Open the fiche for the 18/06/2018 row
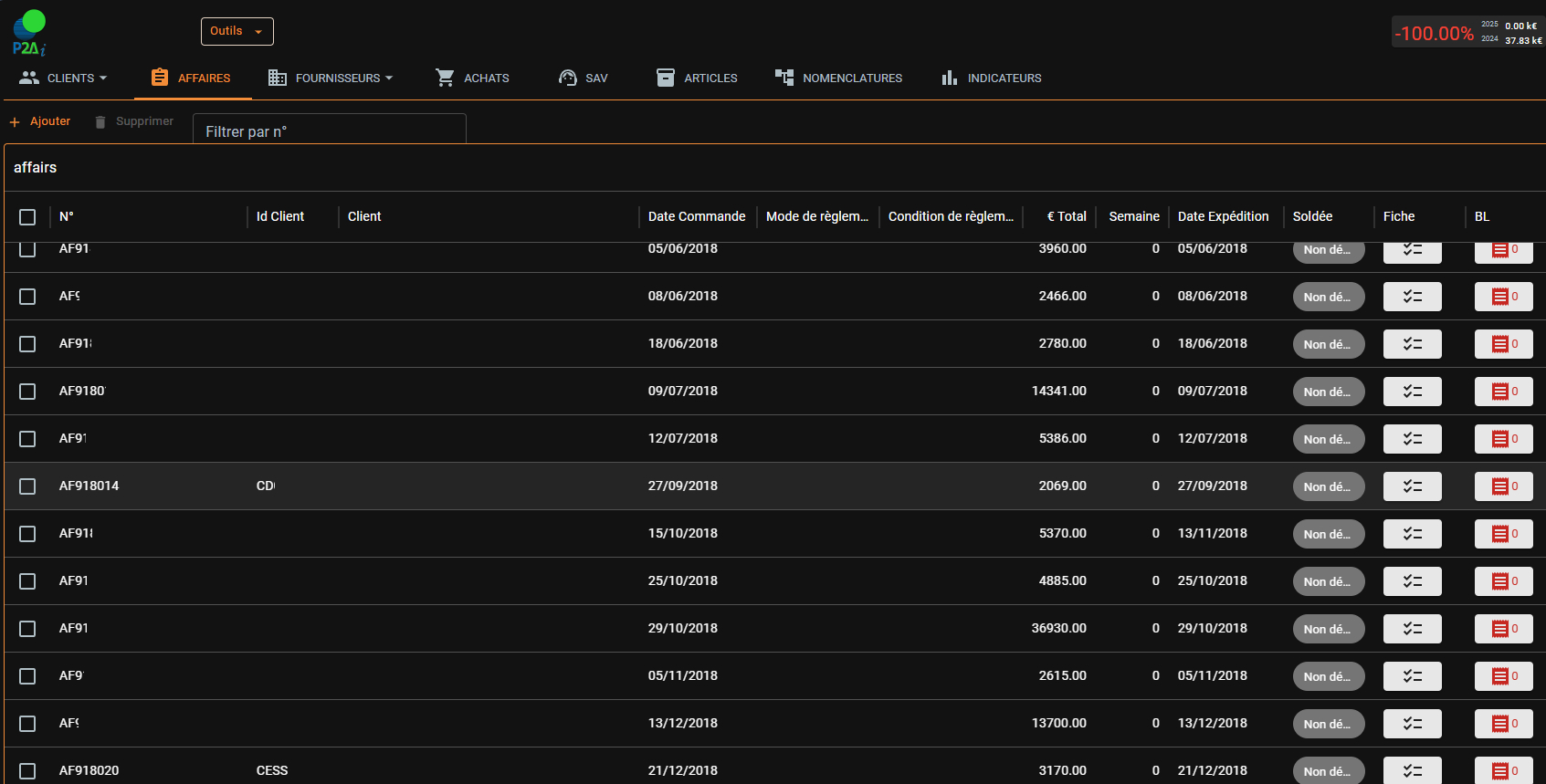Viewport: 1546px width, 784px height. coord(1413,344)
